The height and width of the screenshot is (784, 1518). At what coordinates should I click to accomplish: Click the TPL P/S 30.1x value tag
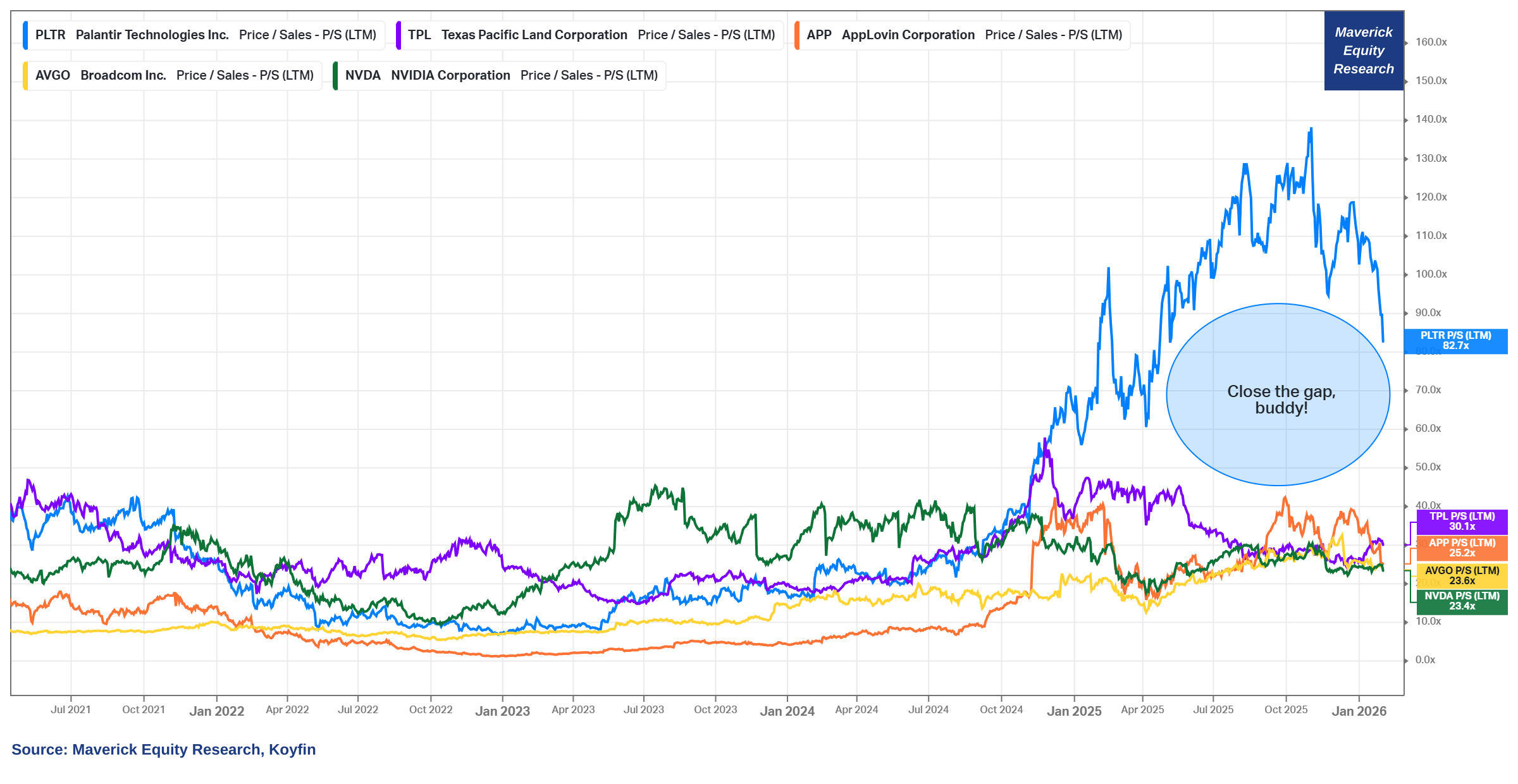tap(1462, 522)
